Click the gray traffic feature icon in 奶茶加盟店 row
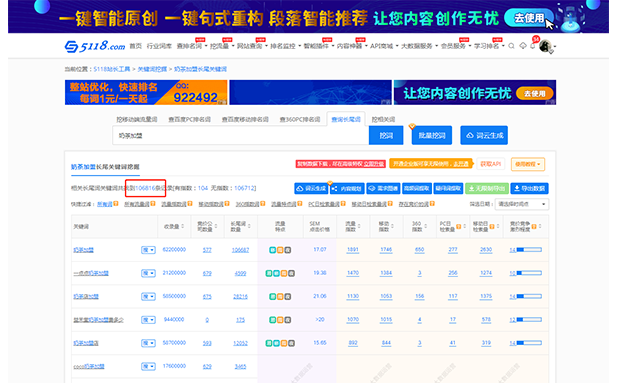The image size is (628, 384). 292,343
